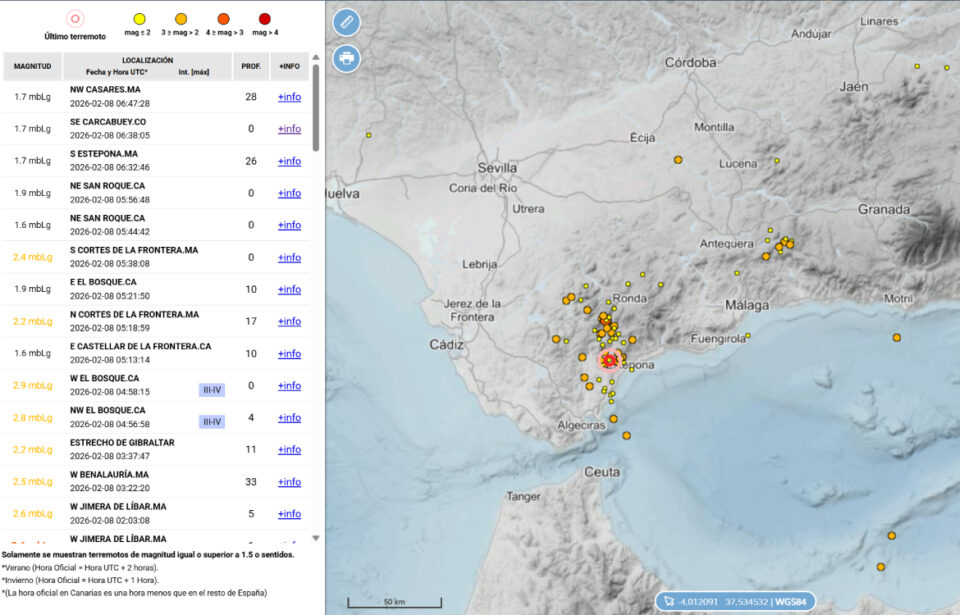This screenshot has width=960, height=615.
Task: Open +info for NW CASARES.MA earthquake
Action: (x=289, y=97)
